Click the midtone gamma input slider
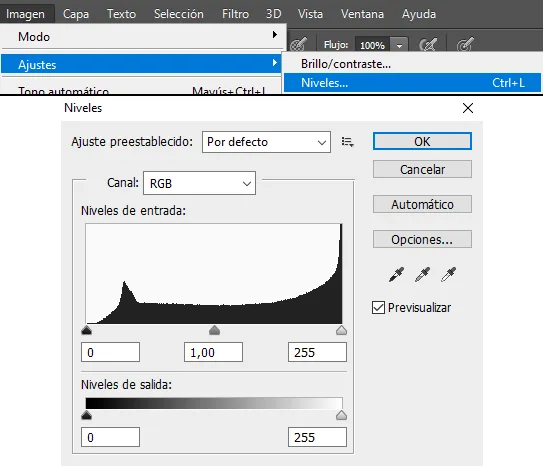The width and height of the screenshot is (543, 466). pos(214,330)
